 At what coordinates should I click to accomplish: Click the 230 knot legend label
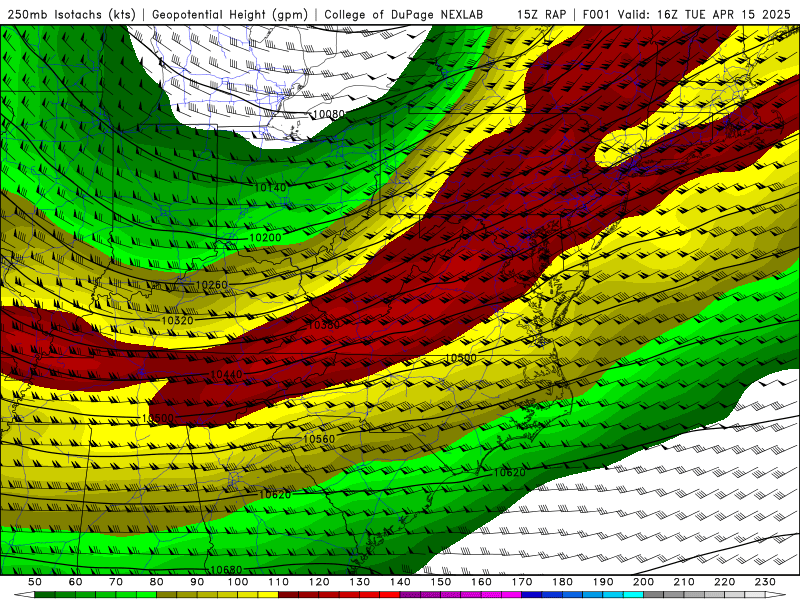coord(765,582)
